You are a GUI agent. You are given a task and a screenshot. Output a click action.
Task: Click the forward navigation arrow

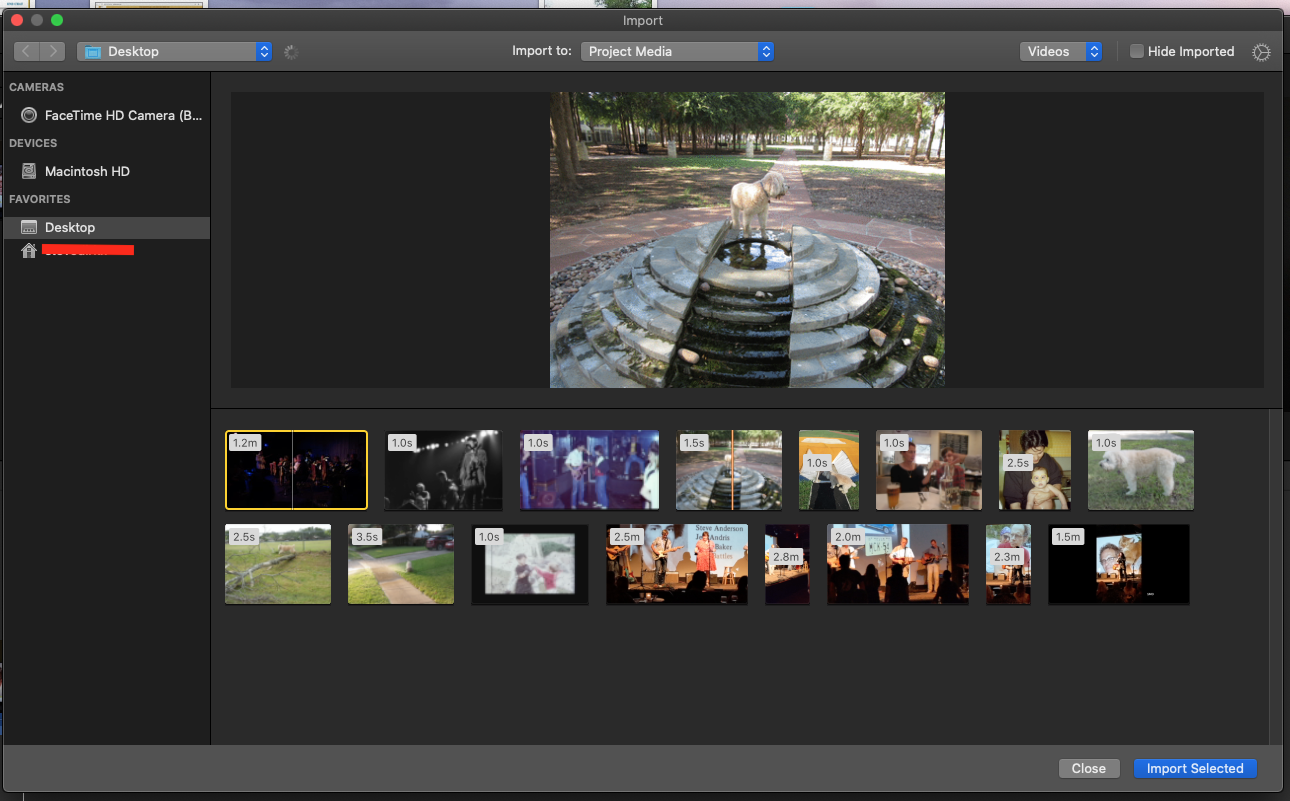52,51
